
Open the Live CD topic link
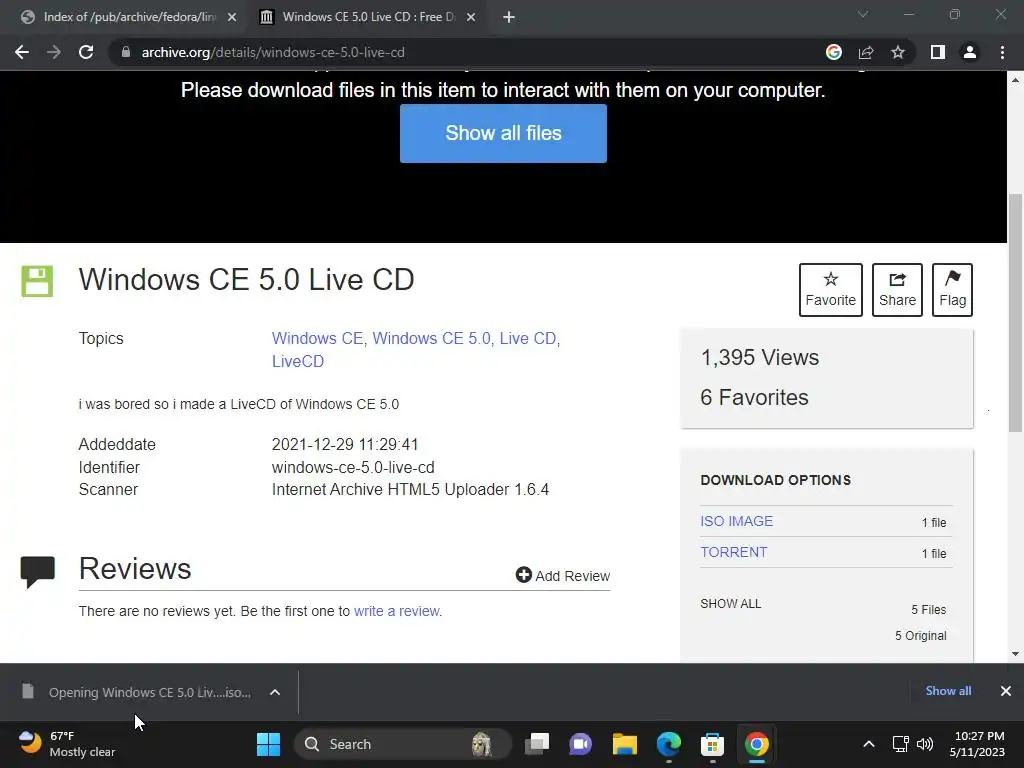[x=530, y=338]
